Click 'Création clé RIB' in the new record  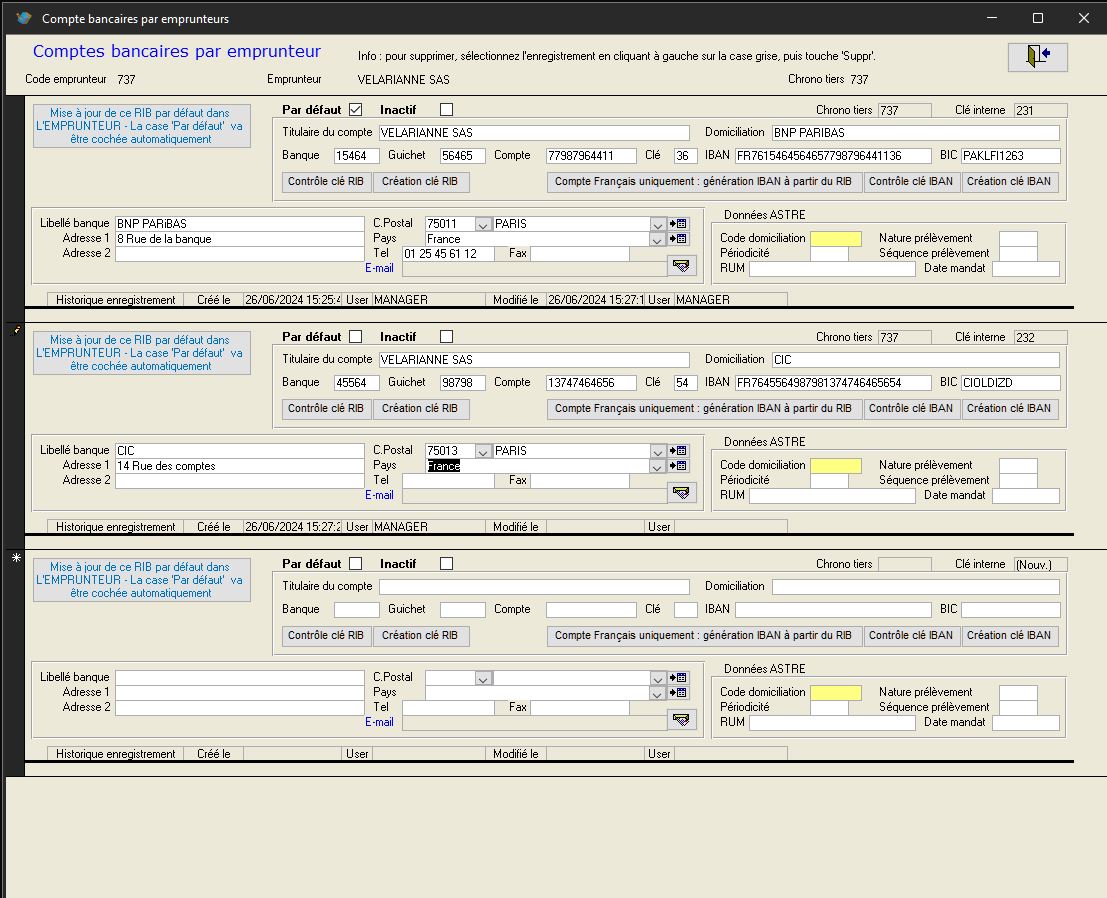tap(420, 635)
